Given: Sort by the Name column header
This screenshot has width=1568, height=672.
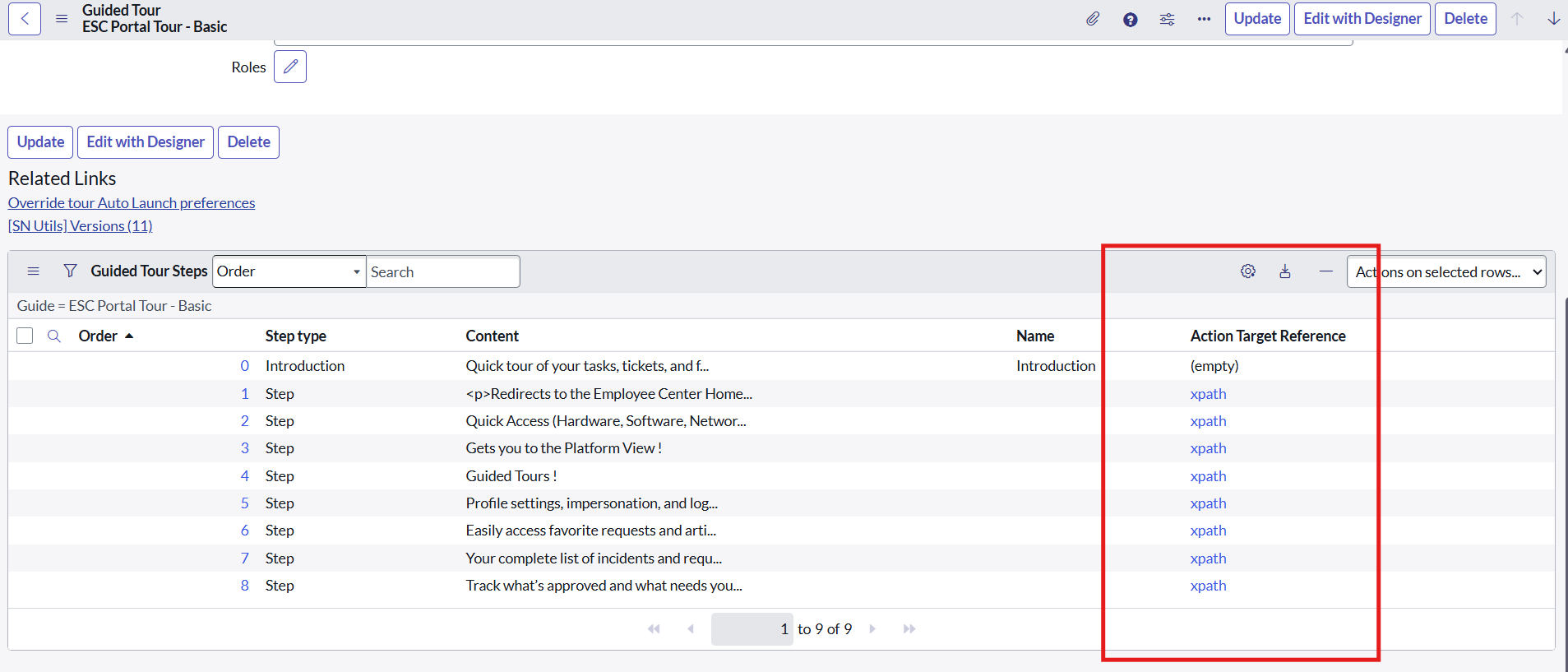Looking at the screenshot, I should click(x=1035, y=336).
